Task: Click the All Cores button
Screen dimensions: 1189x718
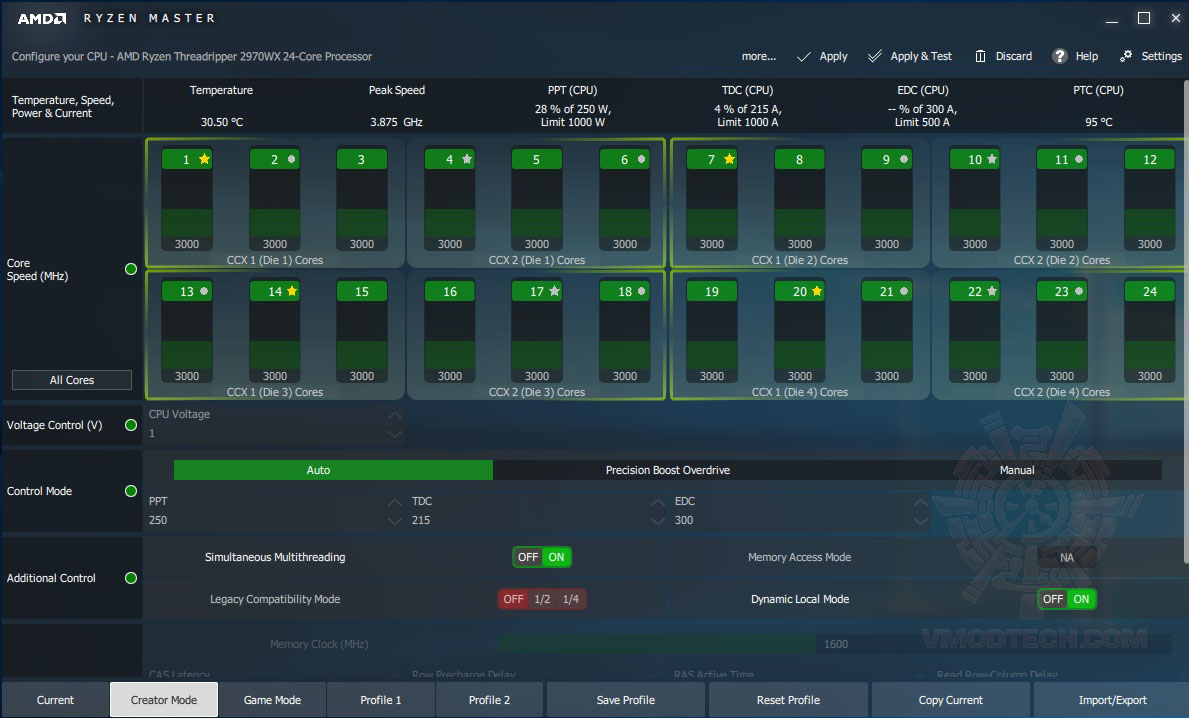Action: pos(72,380)
